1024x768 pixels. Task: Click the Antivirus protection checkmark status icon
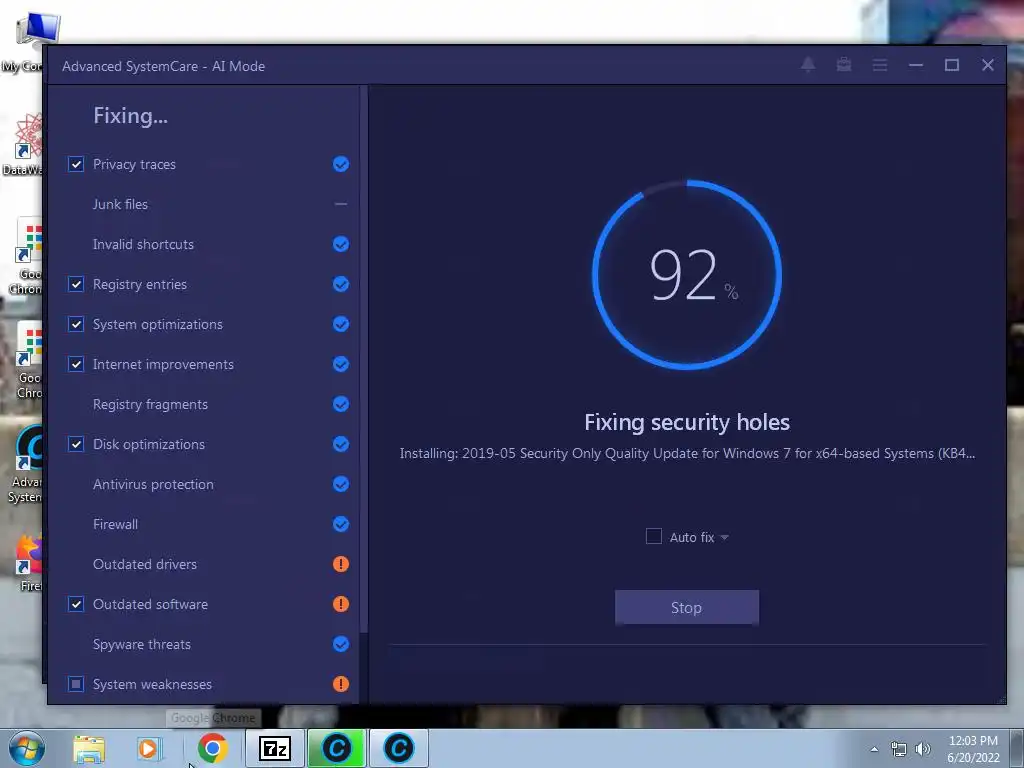(x=341, y=484)
